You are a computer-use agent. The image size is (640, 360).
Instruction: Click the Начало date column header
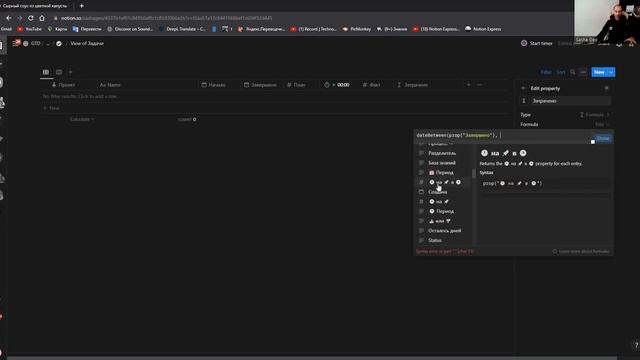point(213,85)
